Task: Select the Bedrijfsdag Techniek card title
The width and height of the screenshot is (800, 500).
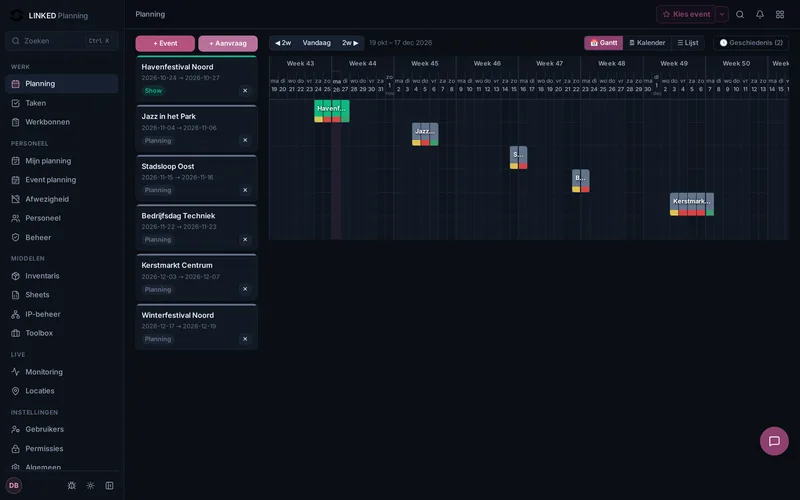Action: coord(179,216)
